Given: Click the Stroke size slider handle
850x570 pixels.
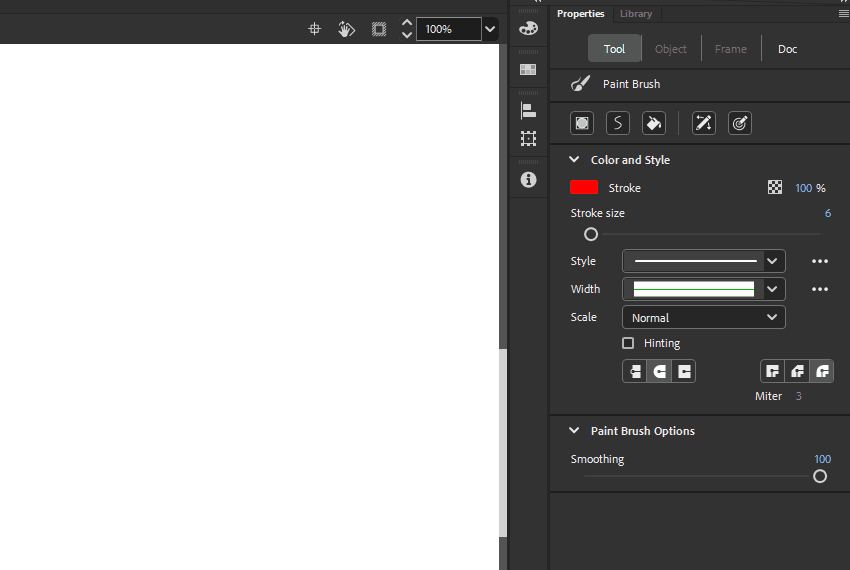Looking at the screenshot, I should (591, 234).
